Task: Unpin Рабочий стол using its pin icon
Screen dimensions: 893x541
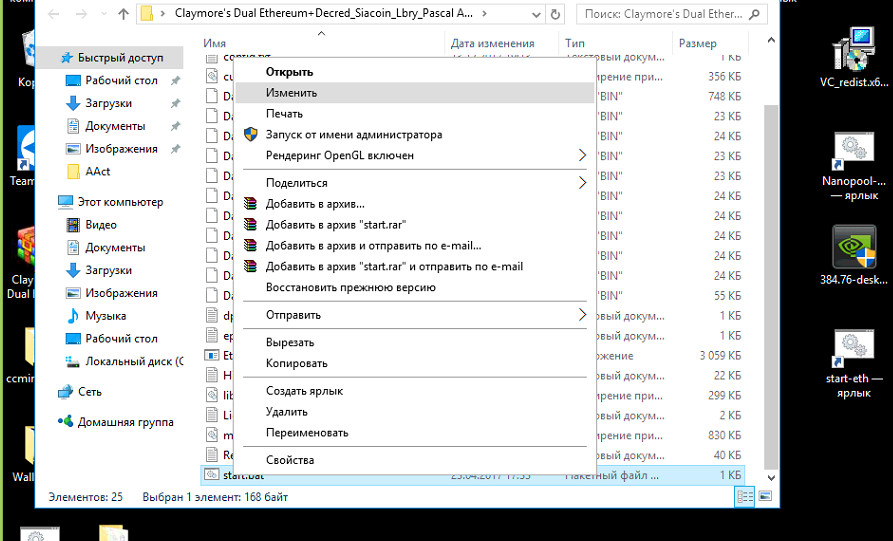Action: pyautogui.click(x=175, y=81)
